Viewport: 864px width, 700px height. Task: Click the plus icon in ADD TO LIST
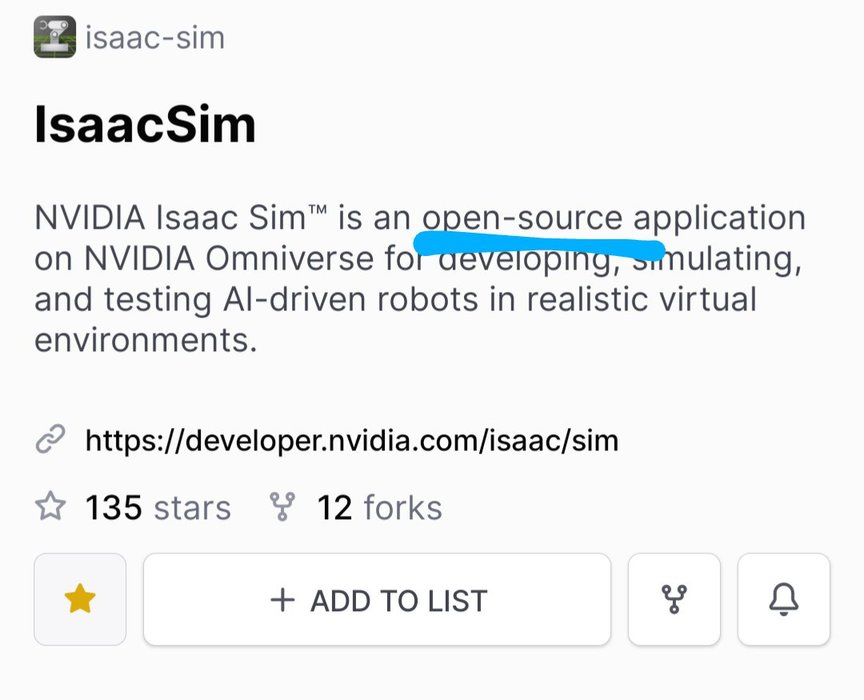[284, 599]
